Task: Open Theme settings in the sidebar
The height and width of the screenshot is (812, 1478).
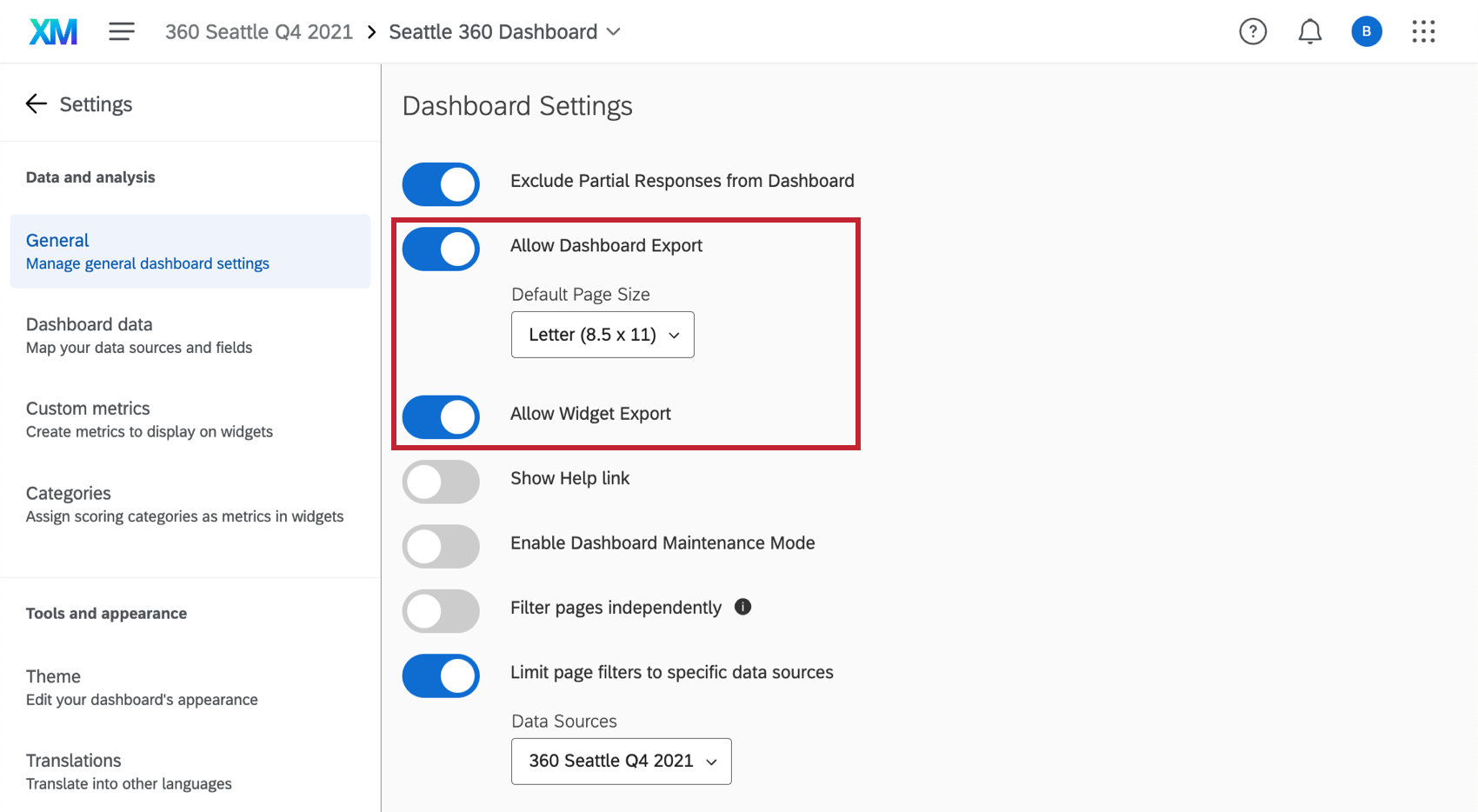Action: pyautogui.click(x=53, y=676)
